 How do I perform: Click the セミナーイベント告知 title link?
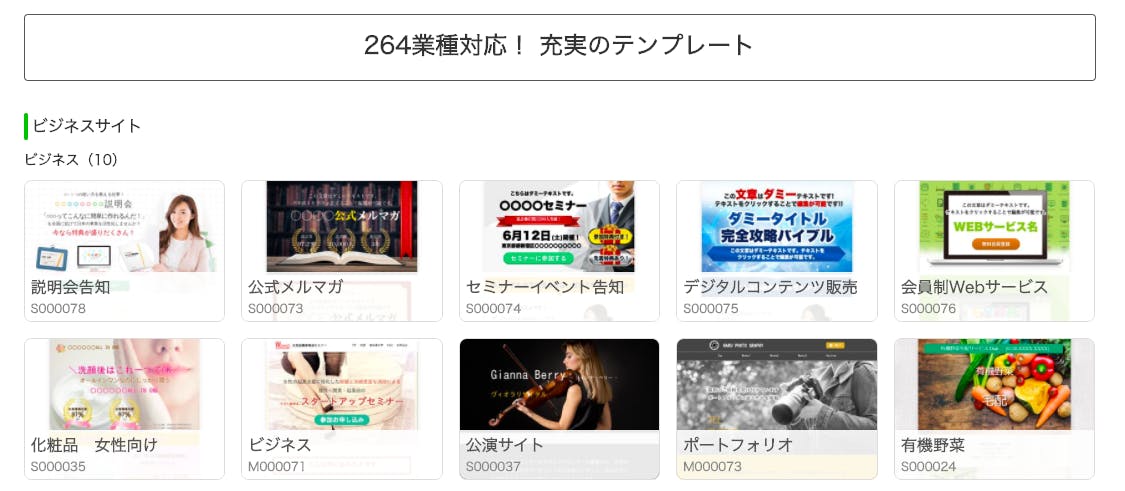click(x=545, y=287)
